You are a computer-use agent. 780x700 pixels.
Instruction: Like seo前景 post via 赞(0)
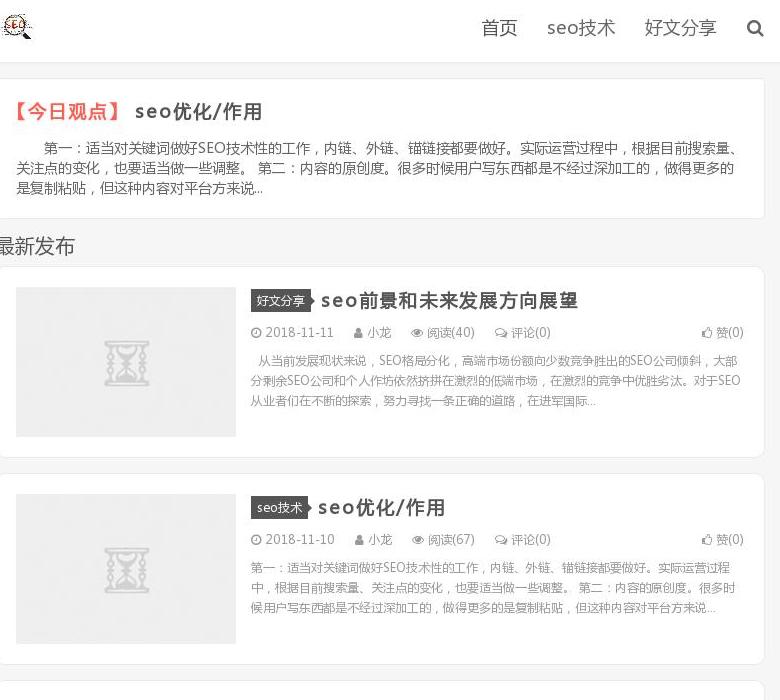pos(730,332)
